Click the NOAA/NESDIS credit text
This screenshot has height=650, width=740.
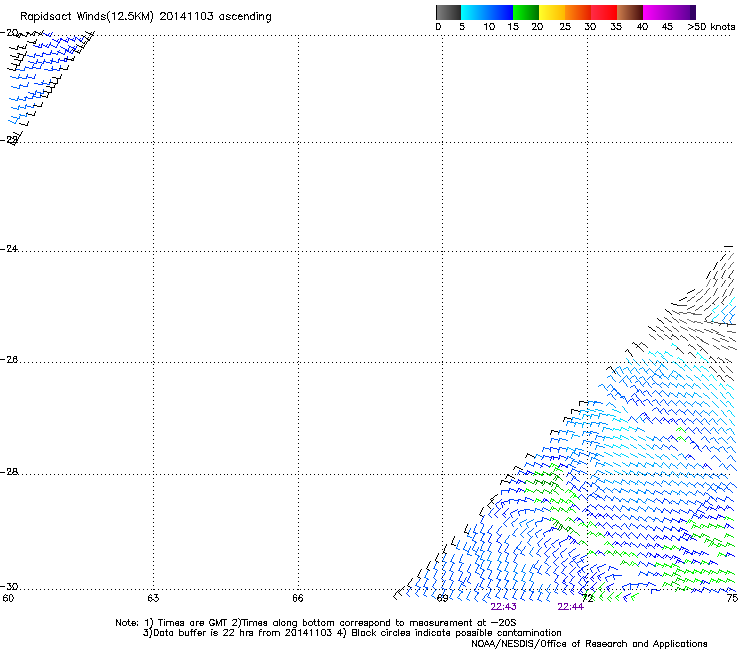[x=589, y=643]
